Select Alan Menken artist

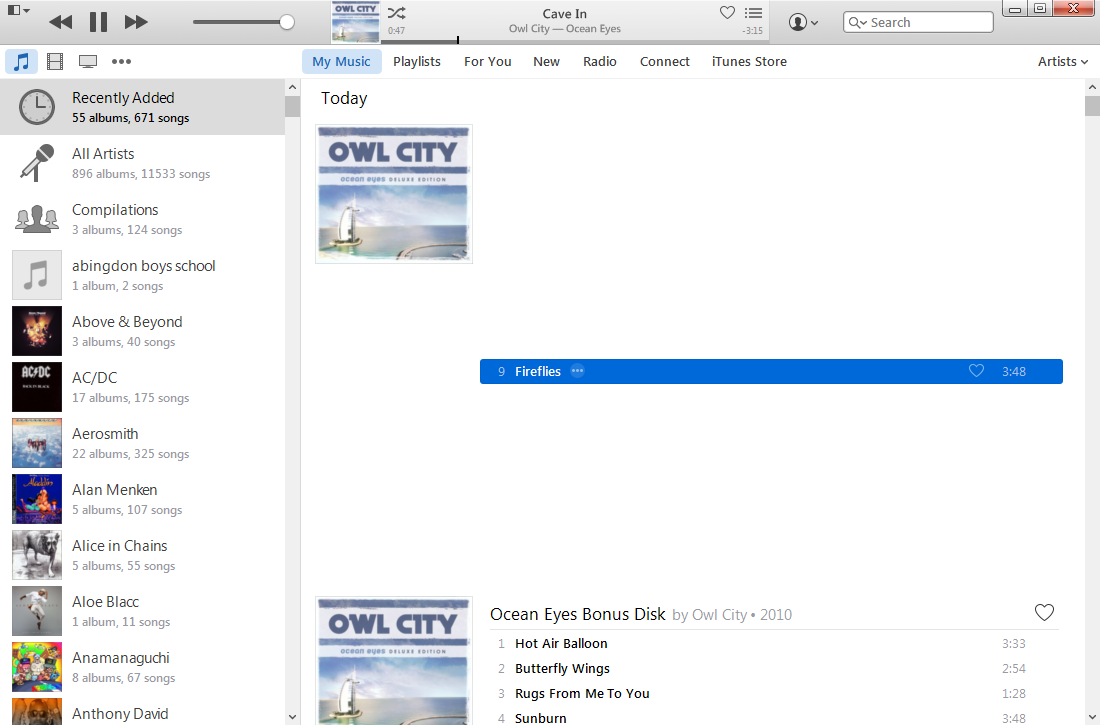tap(142, 499)
